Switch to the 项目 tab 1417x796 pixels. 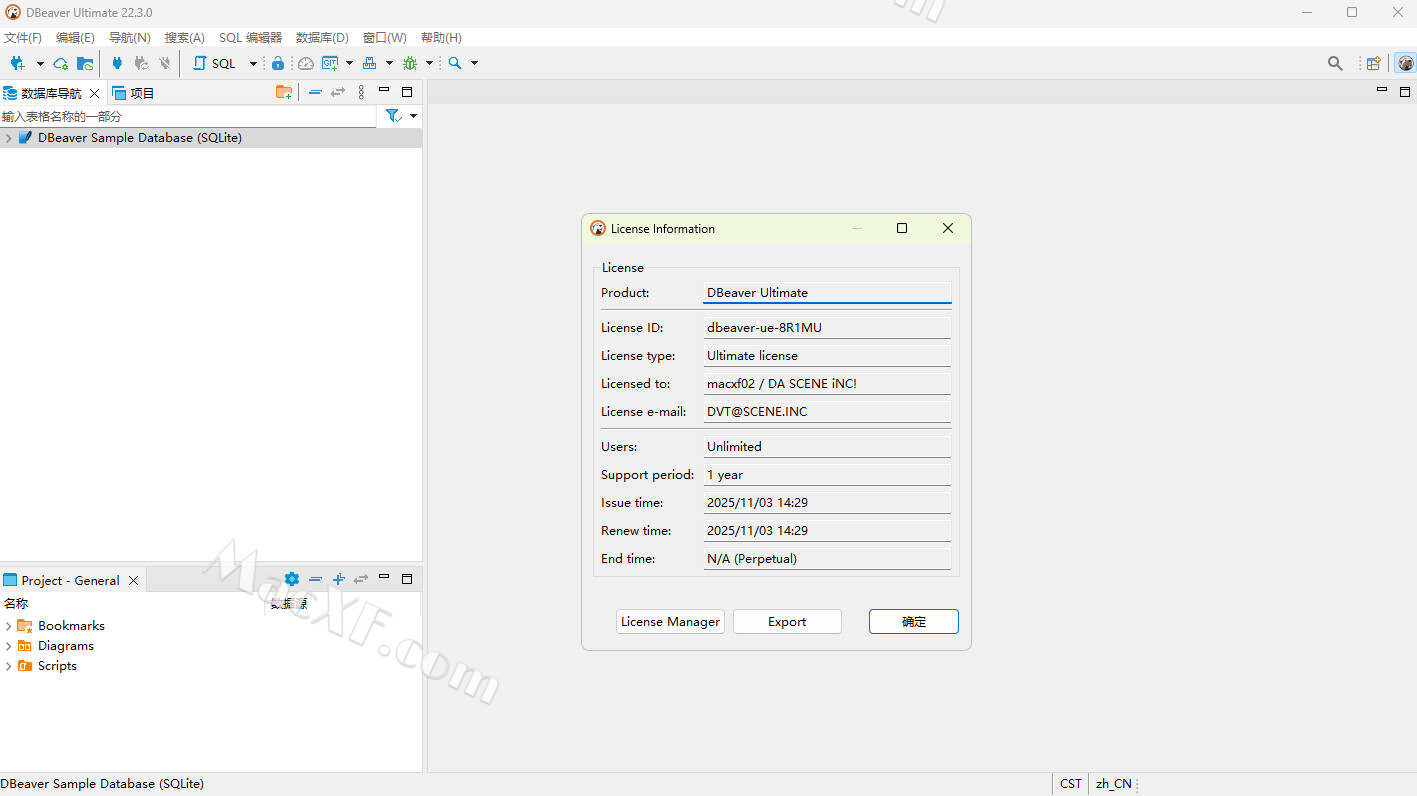134,93
